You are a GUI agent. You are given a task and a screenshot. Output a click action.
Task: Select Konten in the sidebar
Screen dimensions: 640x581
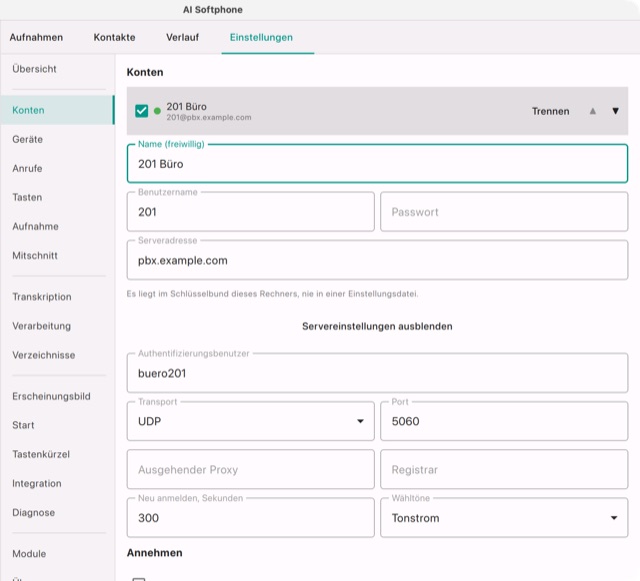pos(57,110)
